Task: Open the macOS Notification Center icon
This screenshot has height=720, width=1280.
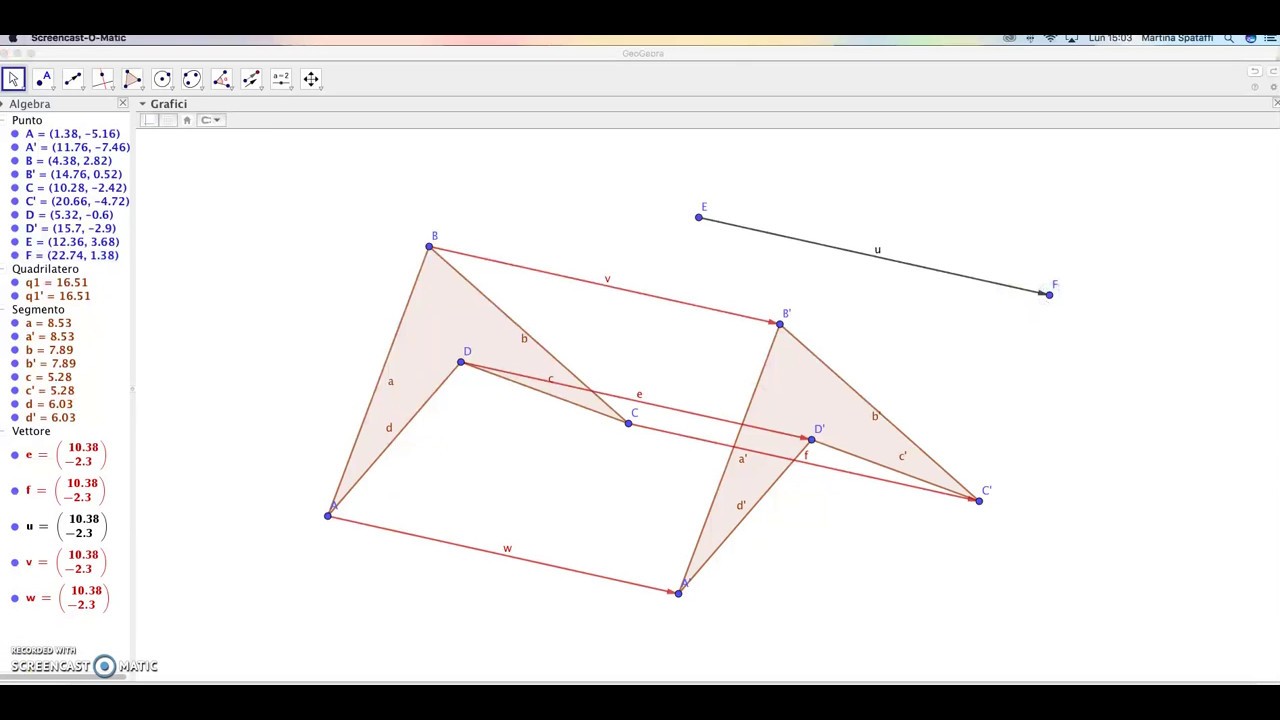Action: point(1272,38)
